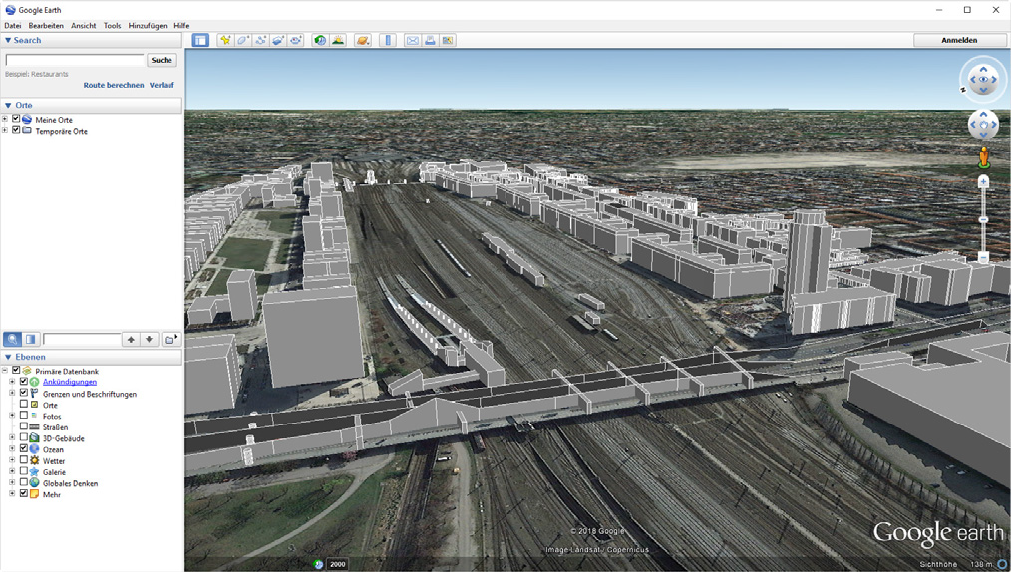Click the print icon in toolbar

tap(430, 40)
